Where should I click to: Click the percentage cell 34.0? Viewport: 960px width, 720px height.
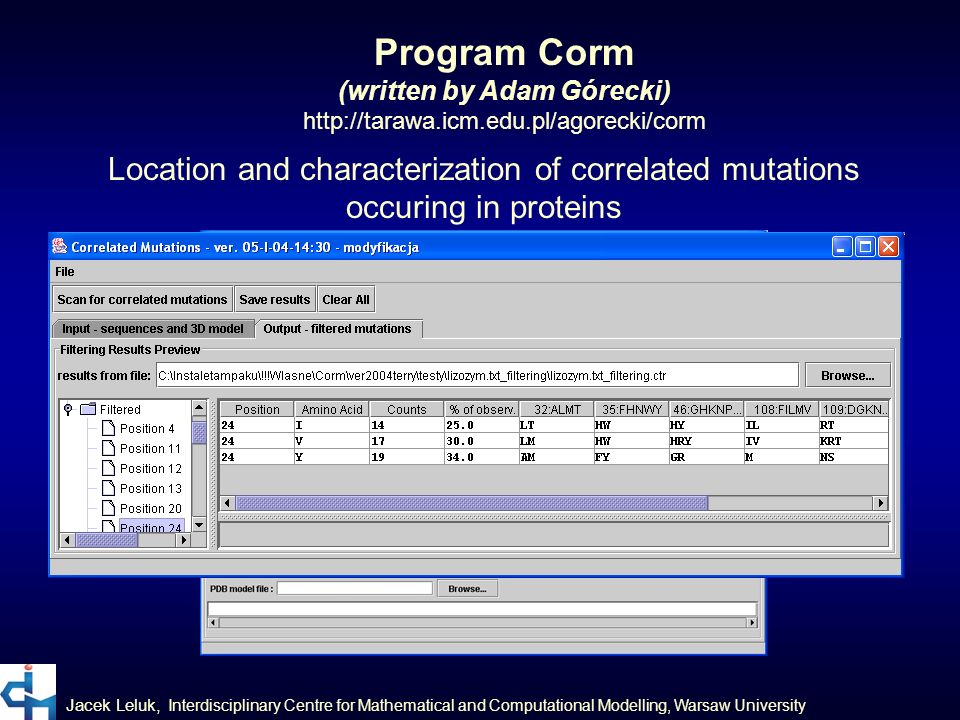pyautogui.click(x=482, y=457)
